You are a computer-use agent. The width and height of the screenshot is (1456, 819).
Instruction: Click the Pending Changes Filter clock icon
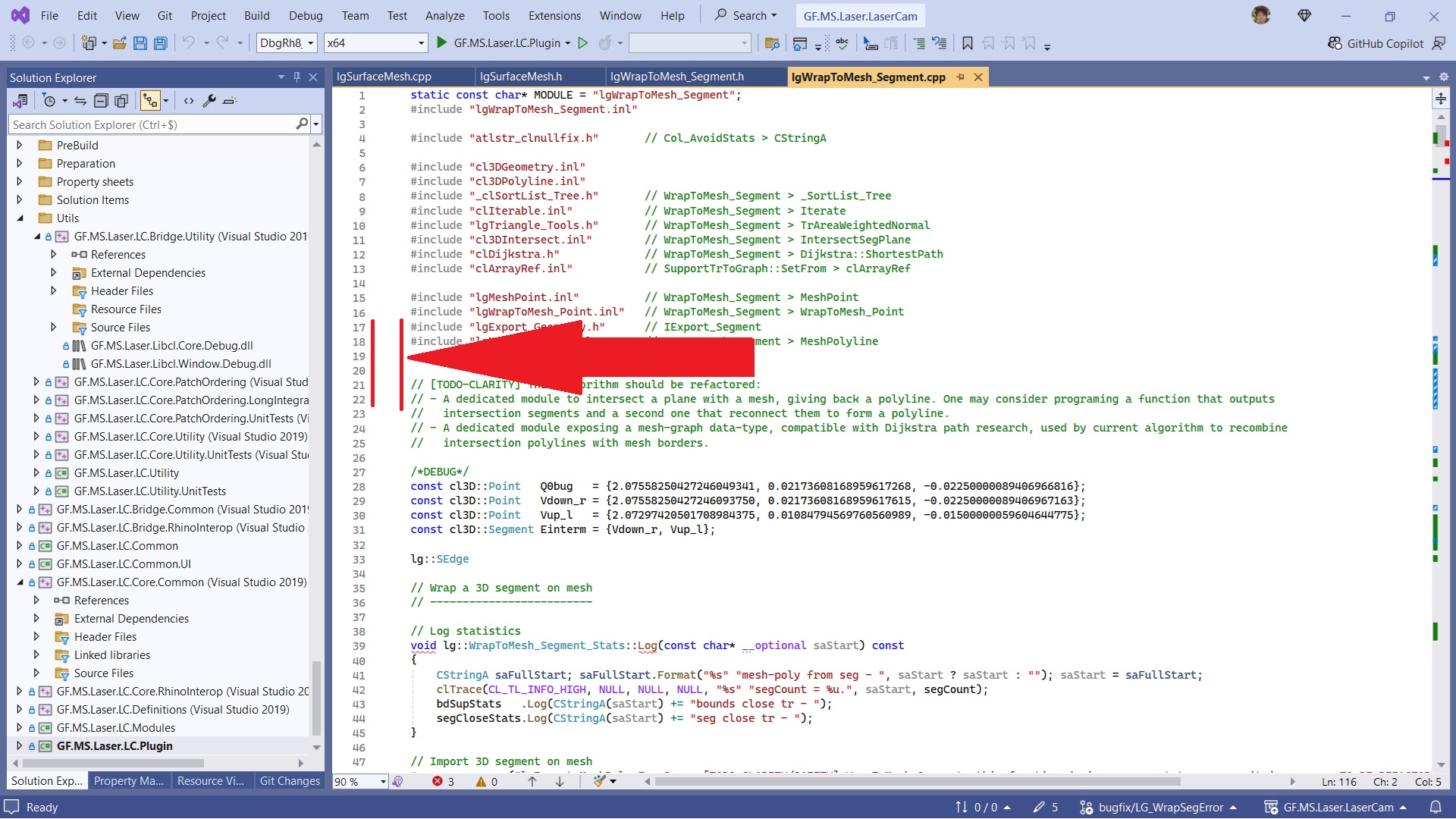49,100
